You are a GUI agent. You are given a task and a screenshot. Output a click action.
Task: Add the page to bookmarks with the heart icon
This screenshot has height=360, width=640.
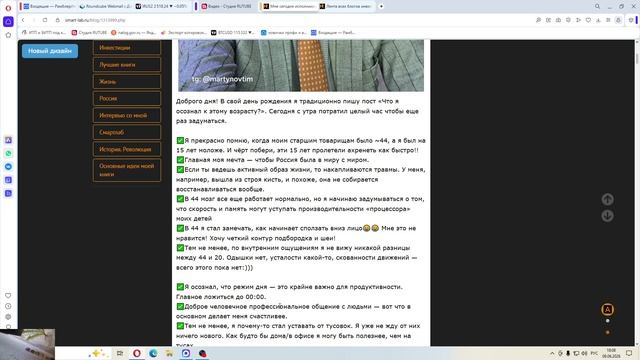[588, 20]
